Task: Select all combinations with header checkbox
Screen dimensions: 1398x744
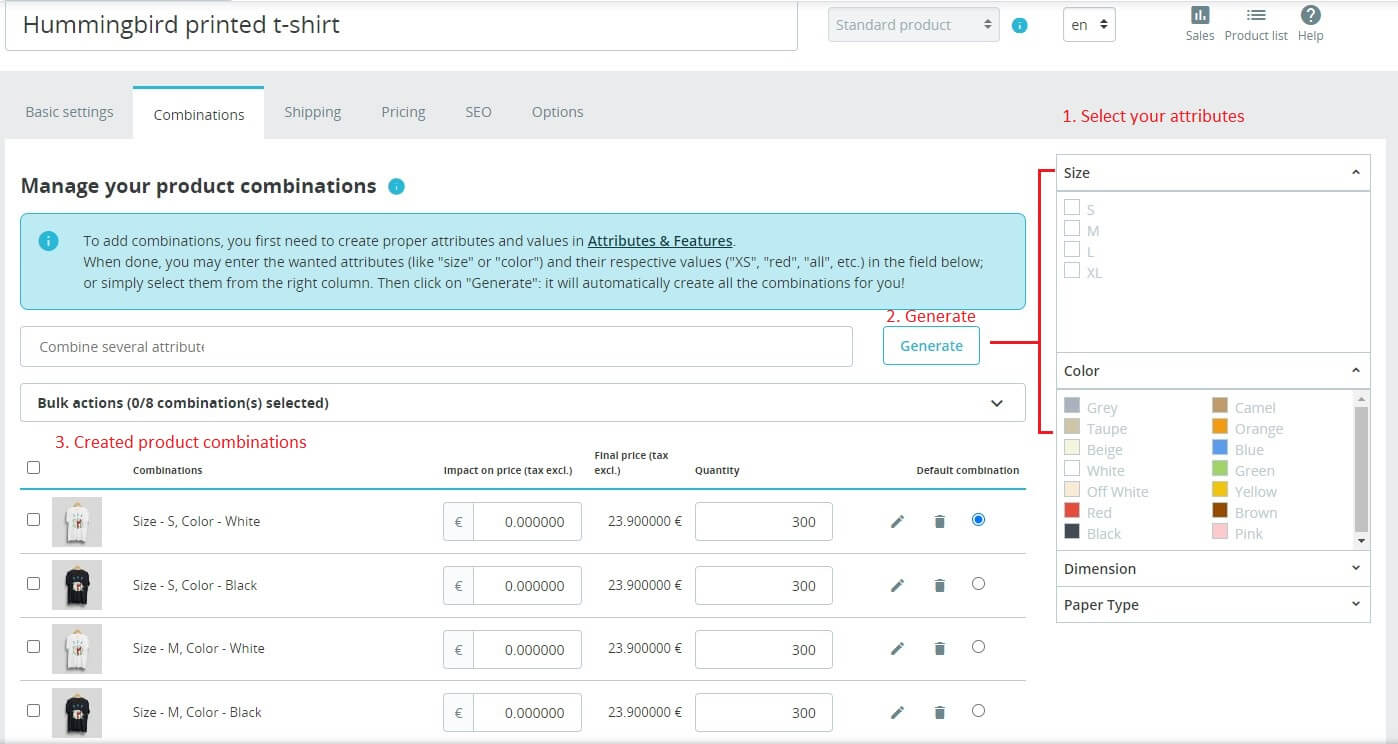Action: [34, 467]
